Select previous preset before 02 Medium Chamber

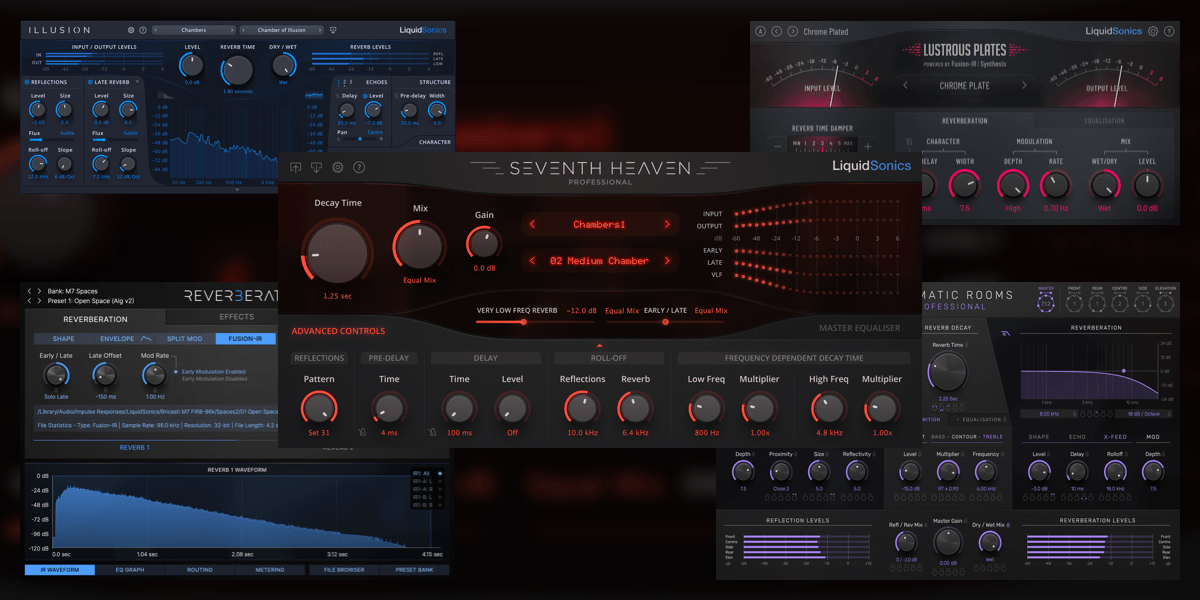tap(532, 261)
